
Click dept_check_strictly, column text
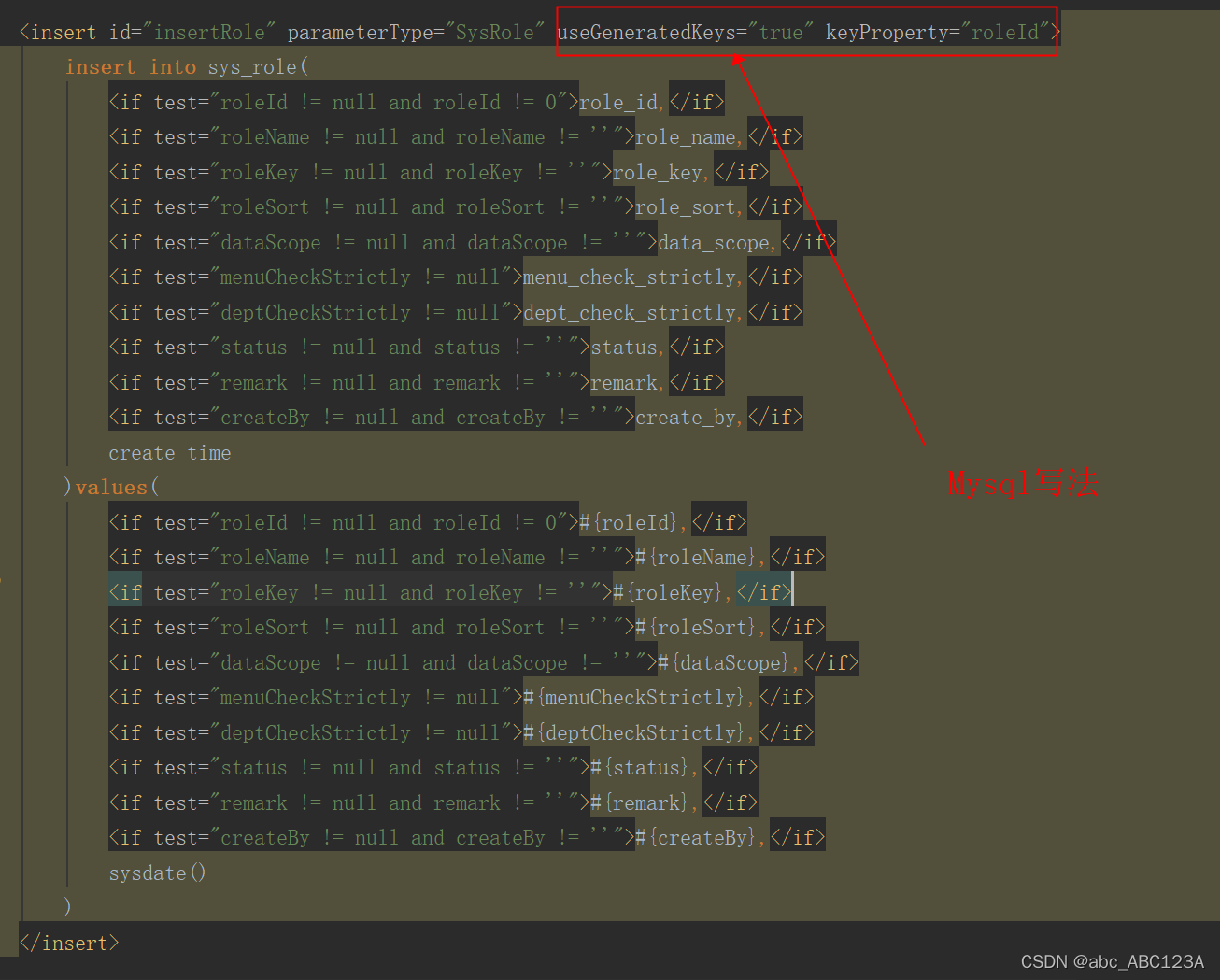[633, 313]
